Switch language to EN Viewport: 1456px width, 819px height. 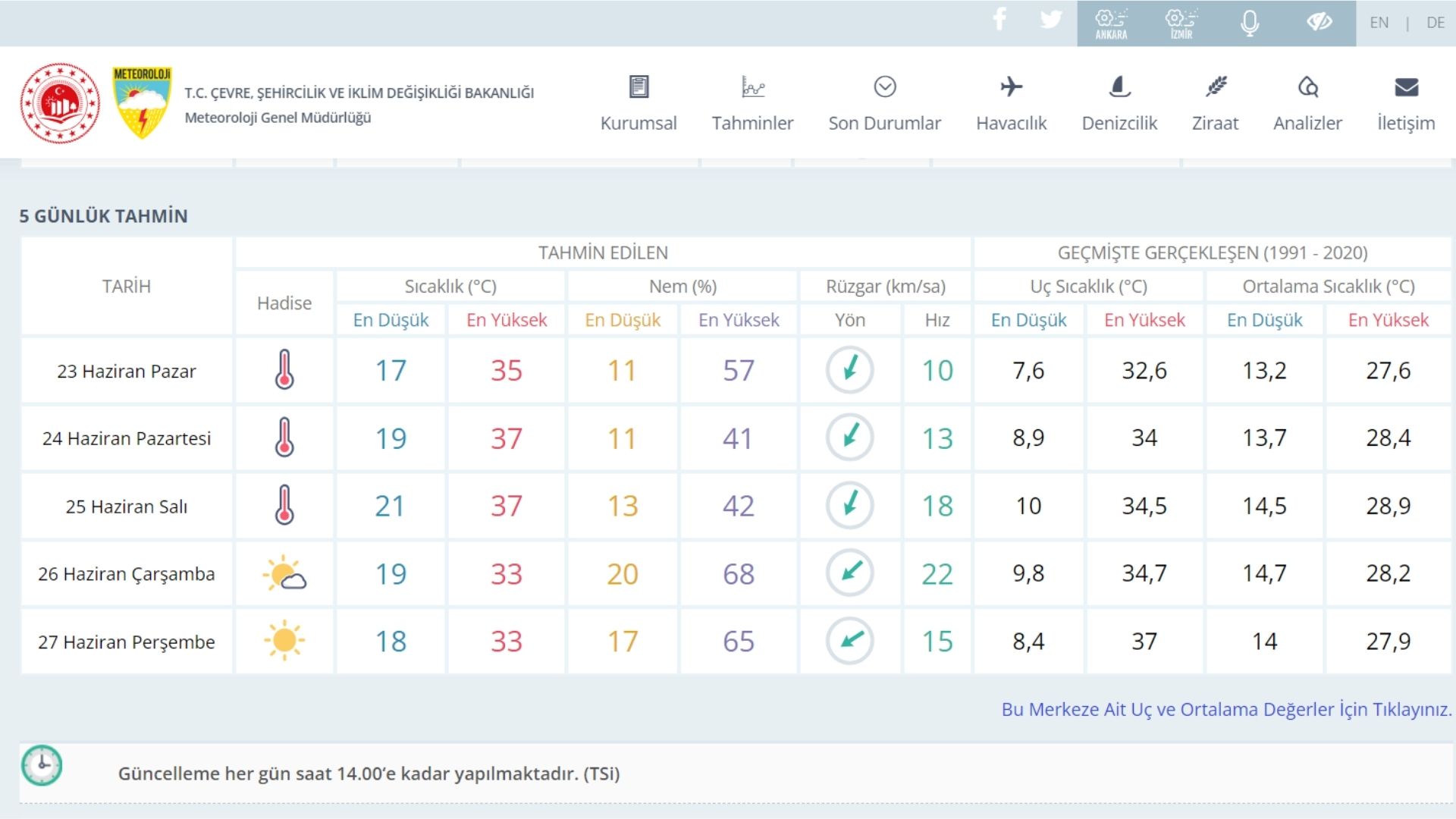click(x=1379, y=23)
